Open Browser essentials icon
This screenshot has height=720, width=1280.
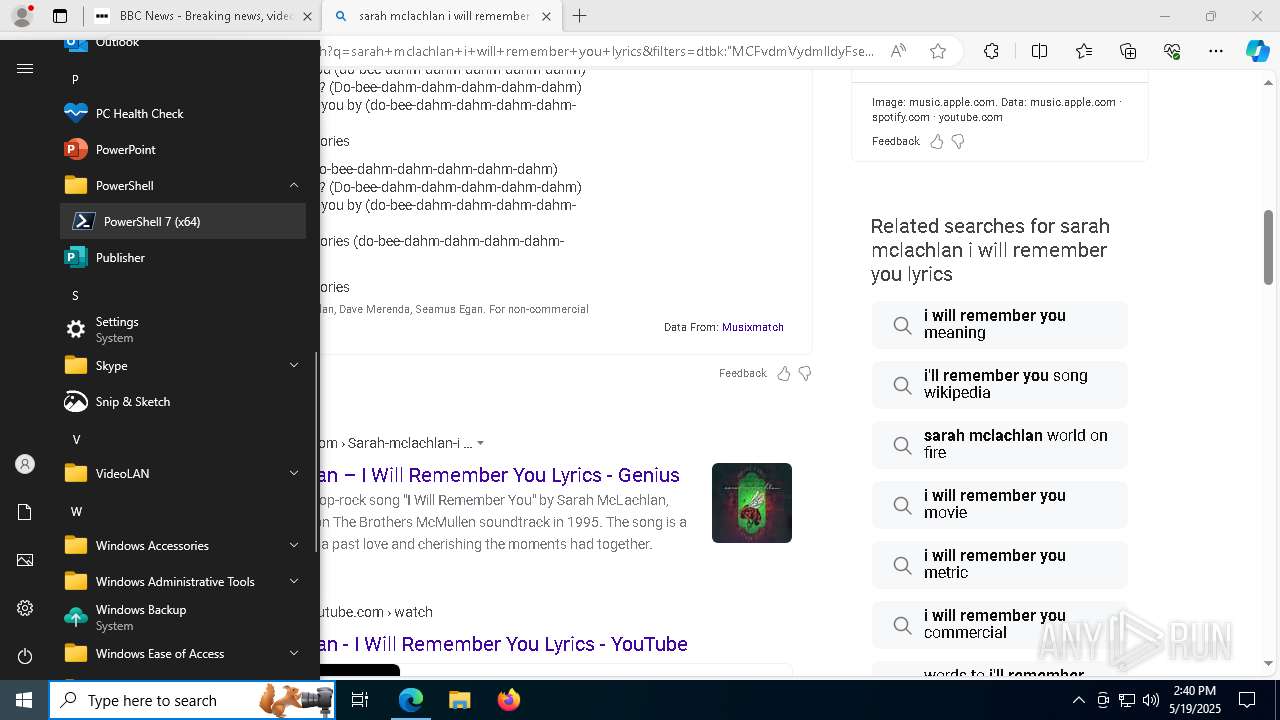click(1172, 51)
